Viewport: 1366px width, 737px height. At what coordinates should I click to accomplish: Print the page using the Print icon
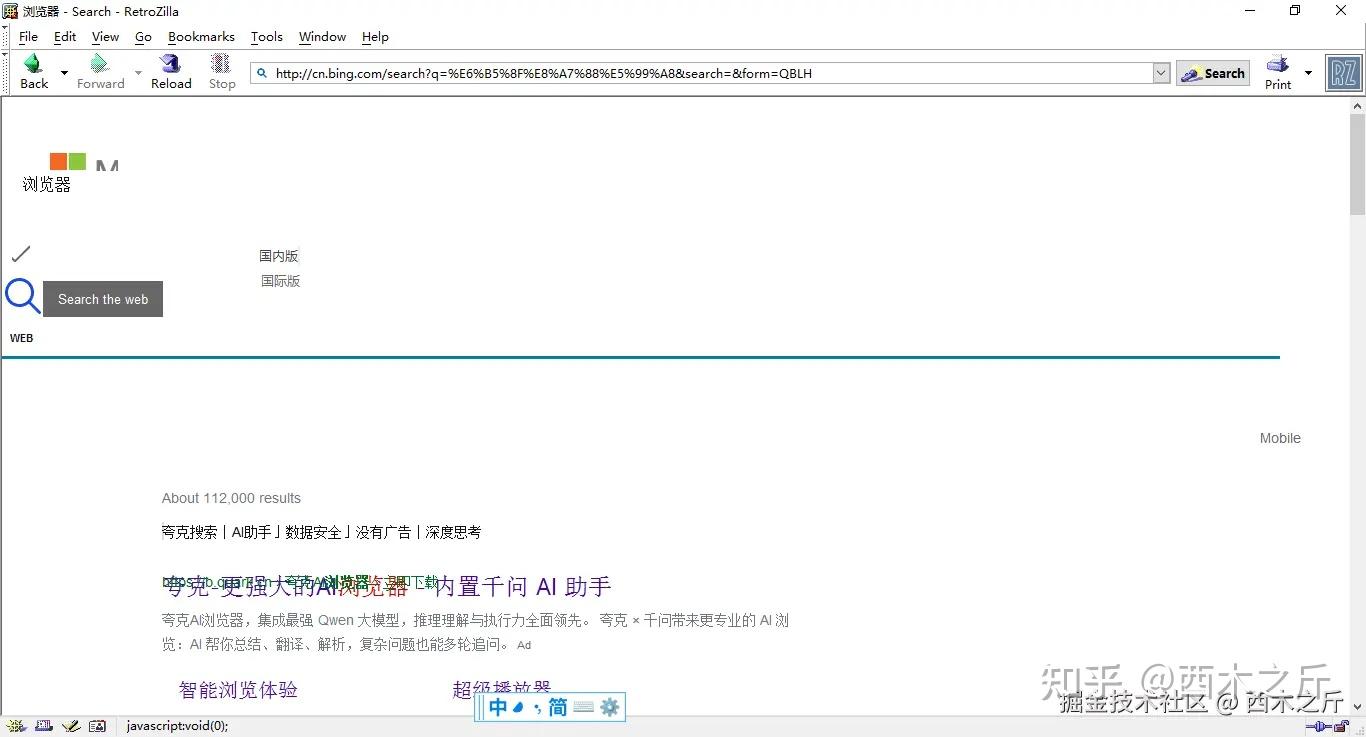click(1278, 72)
